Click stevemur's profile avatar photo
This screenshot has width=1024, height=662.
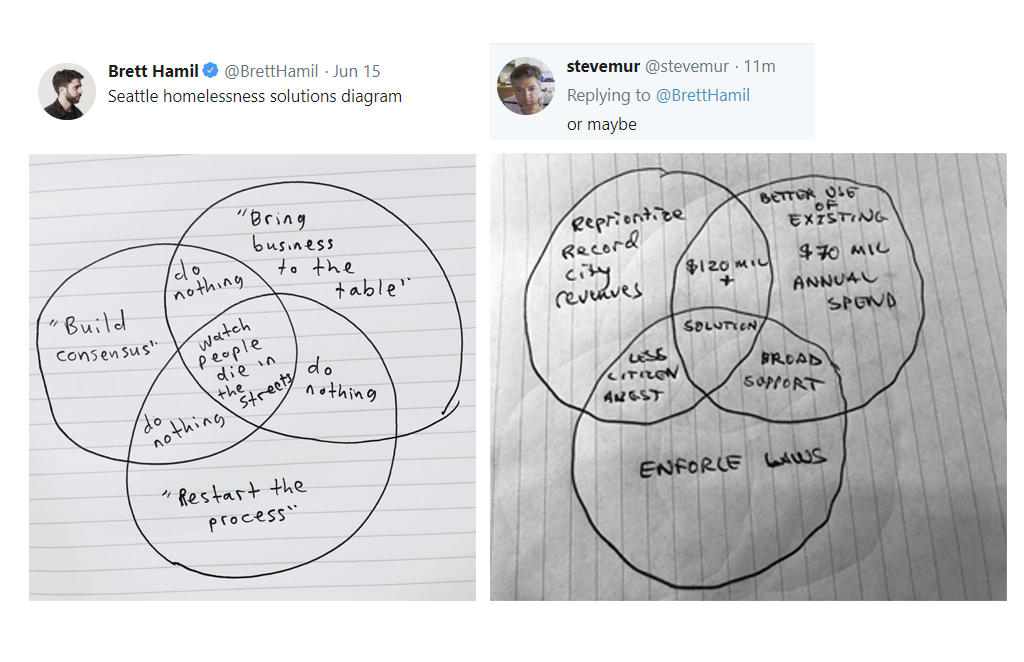tap(526, 86)
